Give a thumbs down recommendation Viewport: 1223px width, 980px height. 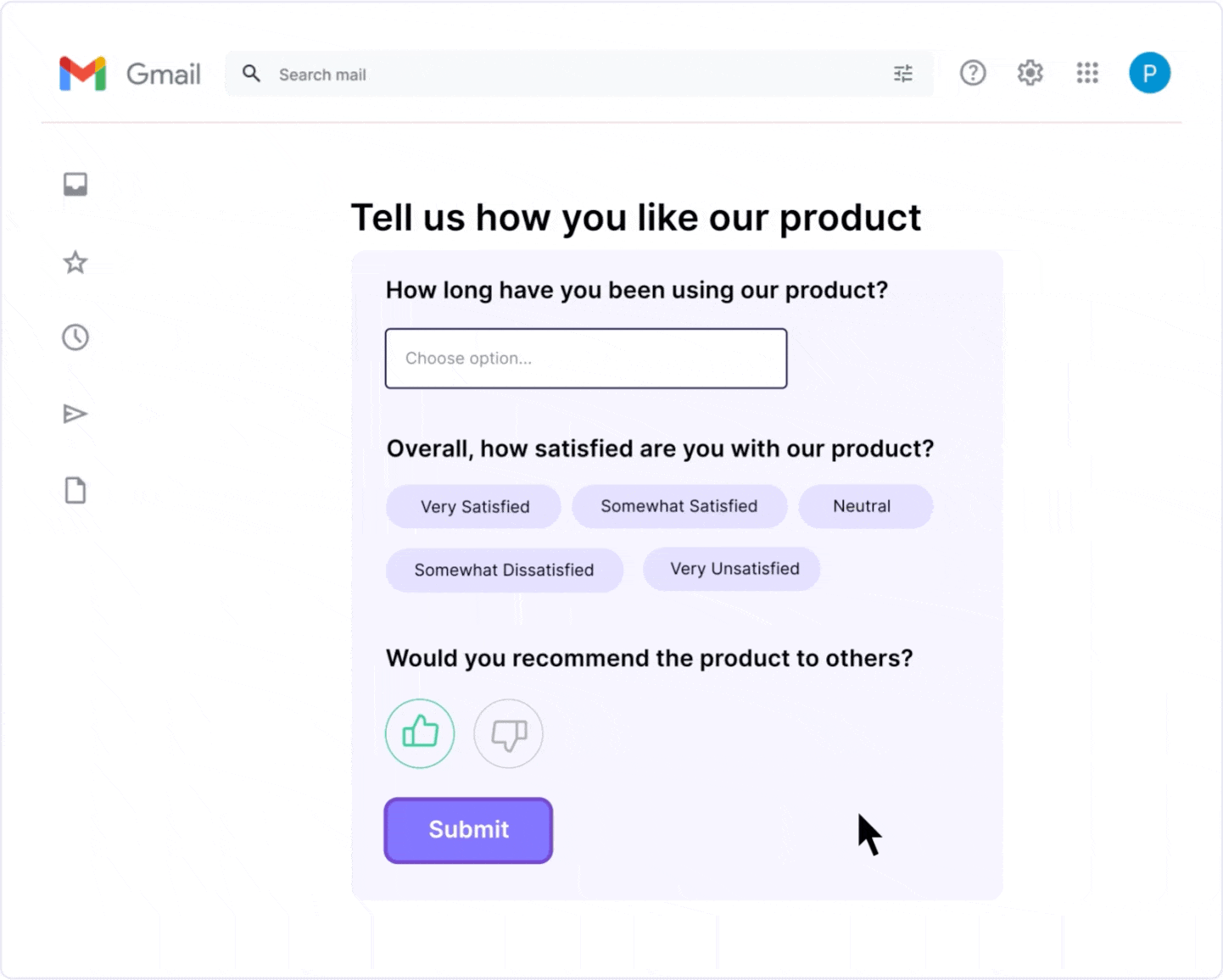click(508, 733)
